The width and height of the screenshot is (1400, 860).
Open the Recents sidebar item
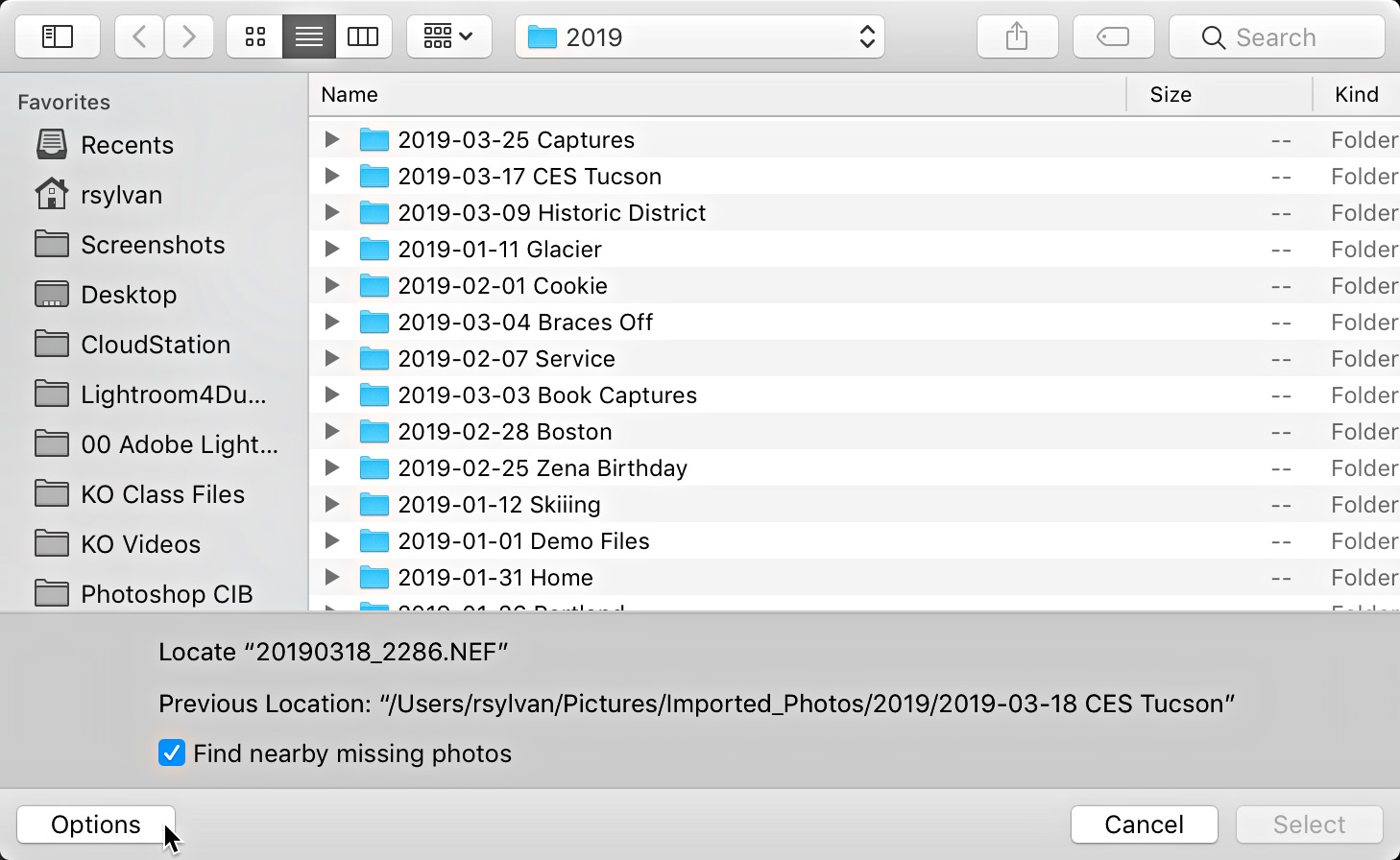click(127, 144)
